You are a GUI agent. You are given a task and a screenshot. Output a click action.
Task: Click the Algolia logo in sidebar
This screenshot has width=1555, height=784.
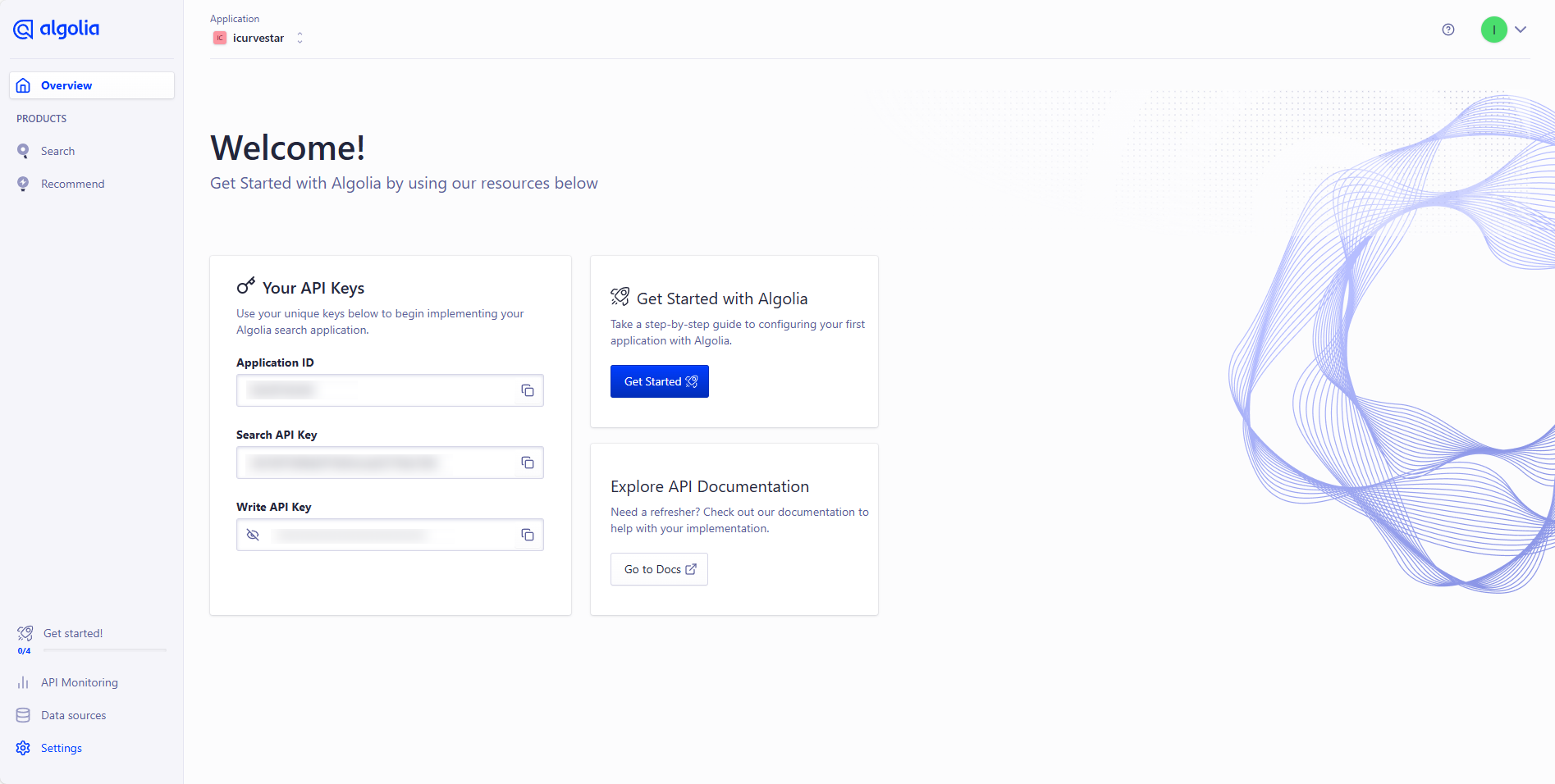[x=56, y=29]
